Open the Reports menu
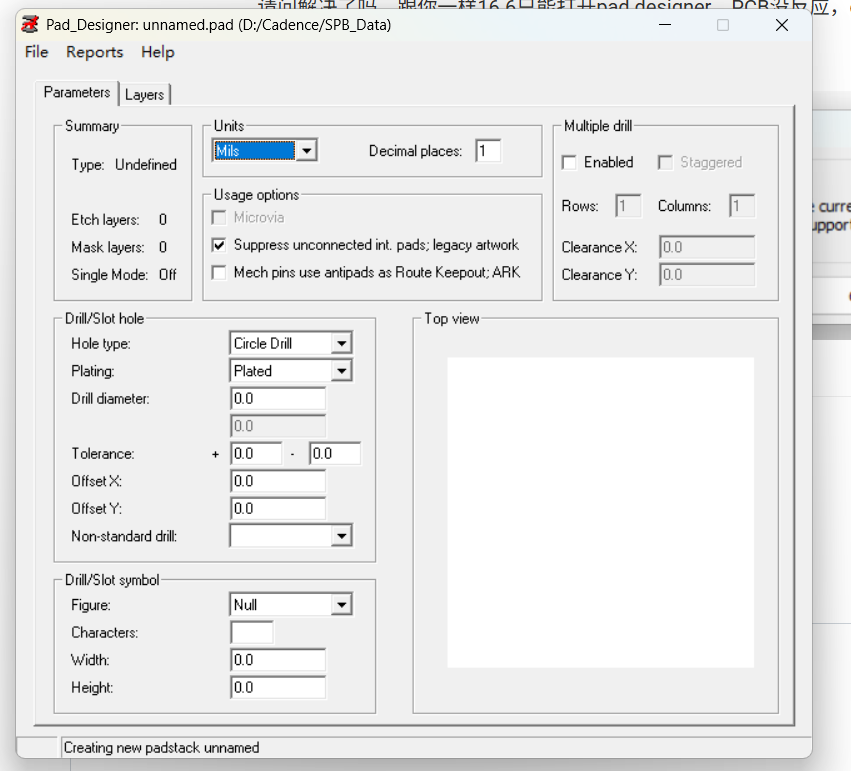This screenshot has height=771, width=851. point(95,52)
